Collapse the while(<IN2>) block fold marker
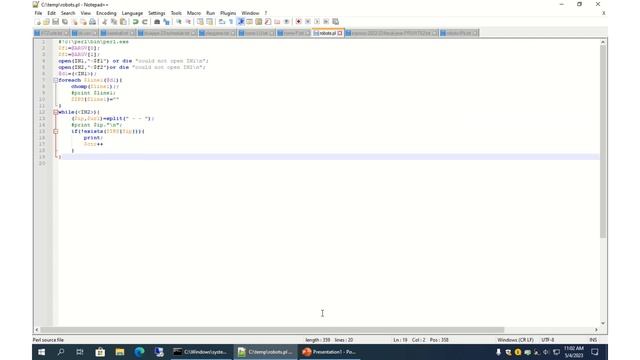Image resolution: width=640 pixels, height=360 pixels. point(56,112)
